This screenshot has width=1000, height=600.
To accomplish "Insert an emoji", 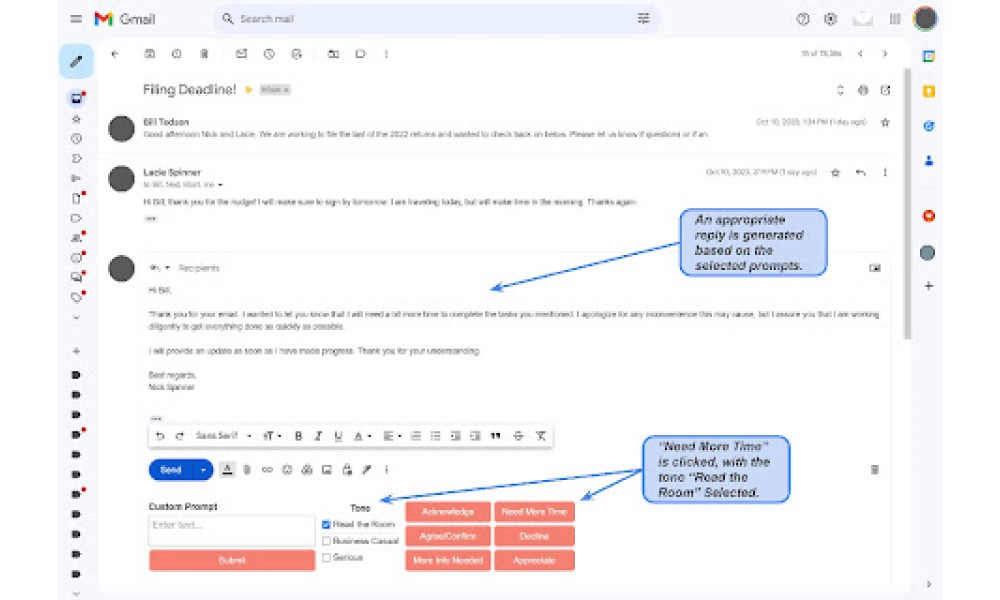I will click(x=287, y=470).
